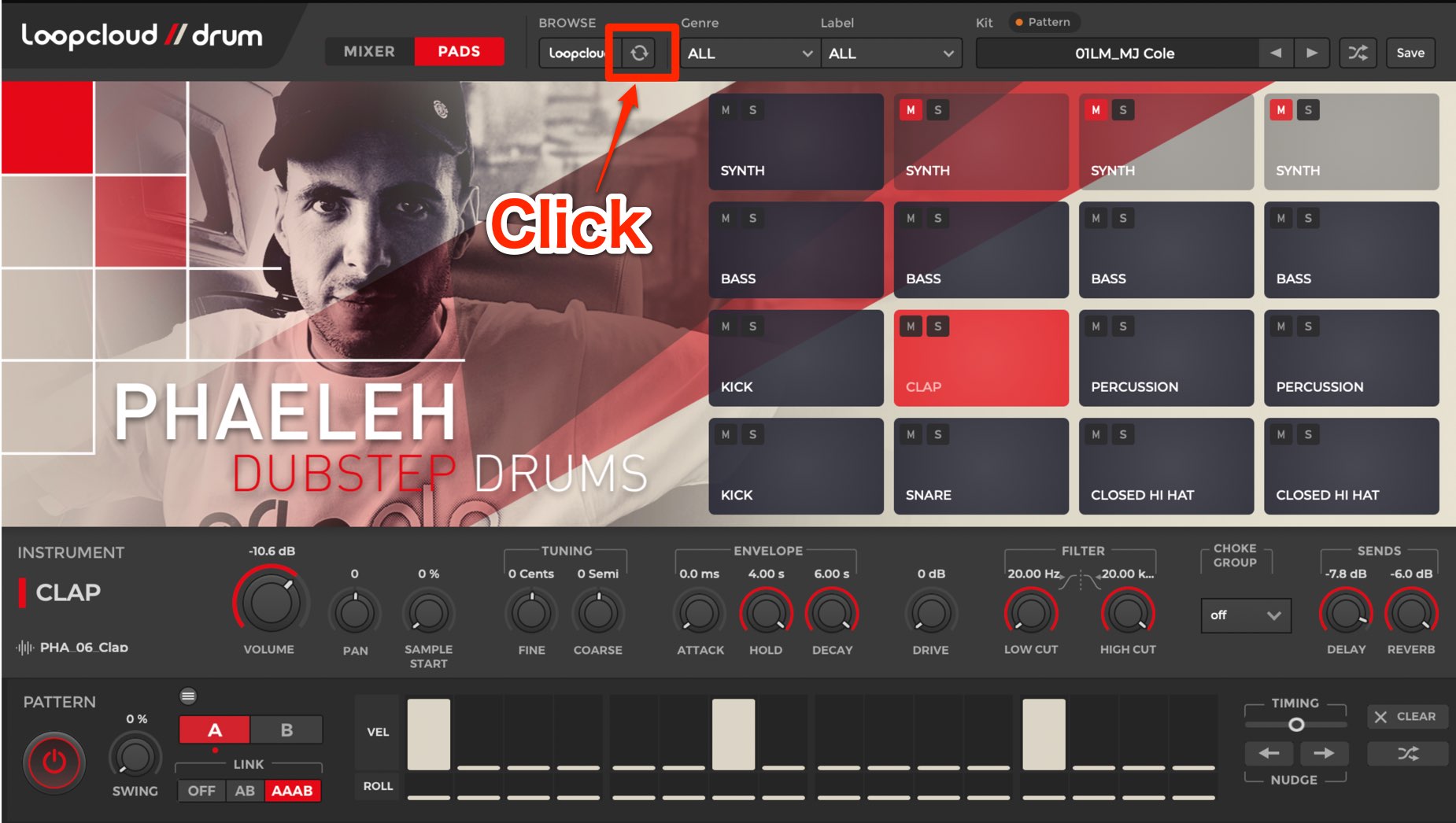
Task: Click the Sample Start knob
Action: pyautogui.click(x=428, y=613)
